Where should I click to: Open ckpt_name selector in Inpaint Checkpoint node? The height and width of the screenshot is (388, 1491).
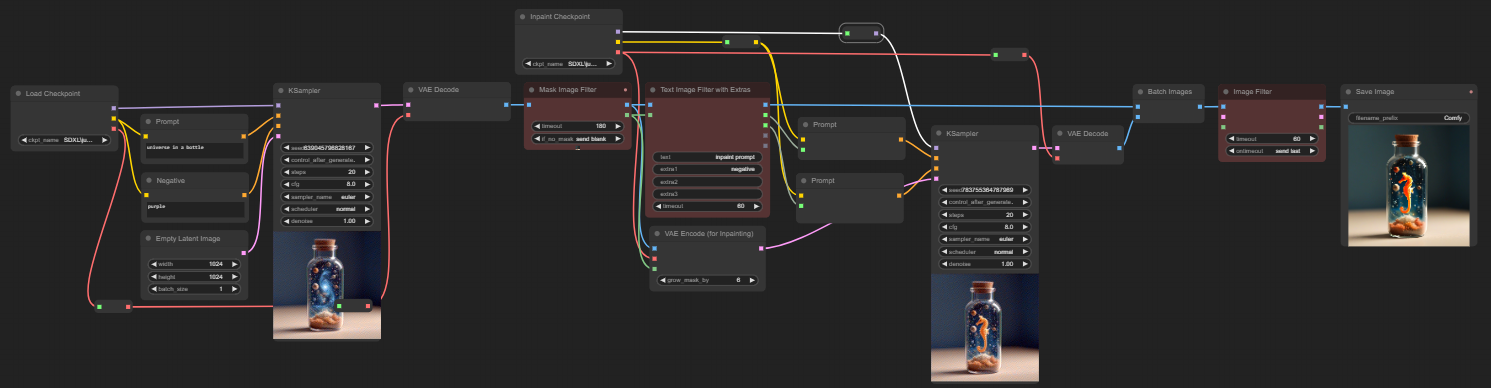[569, 64]
